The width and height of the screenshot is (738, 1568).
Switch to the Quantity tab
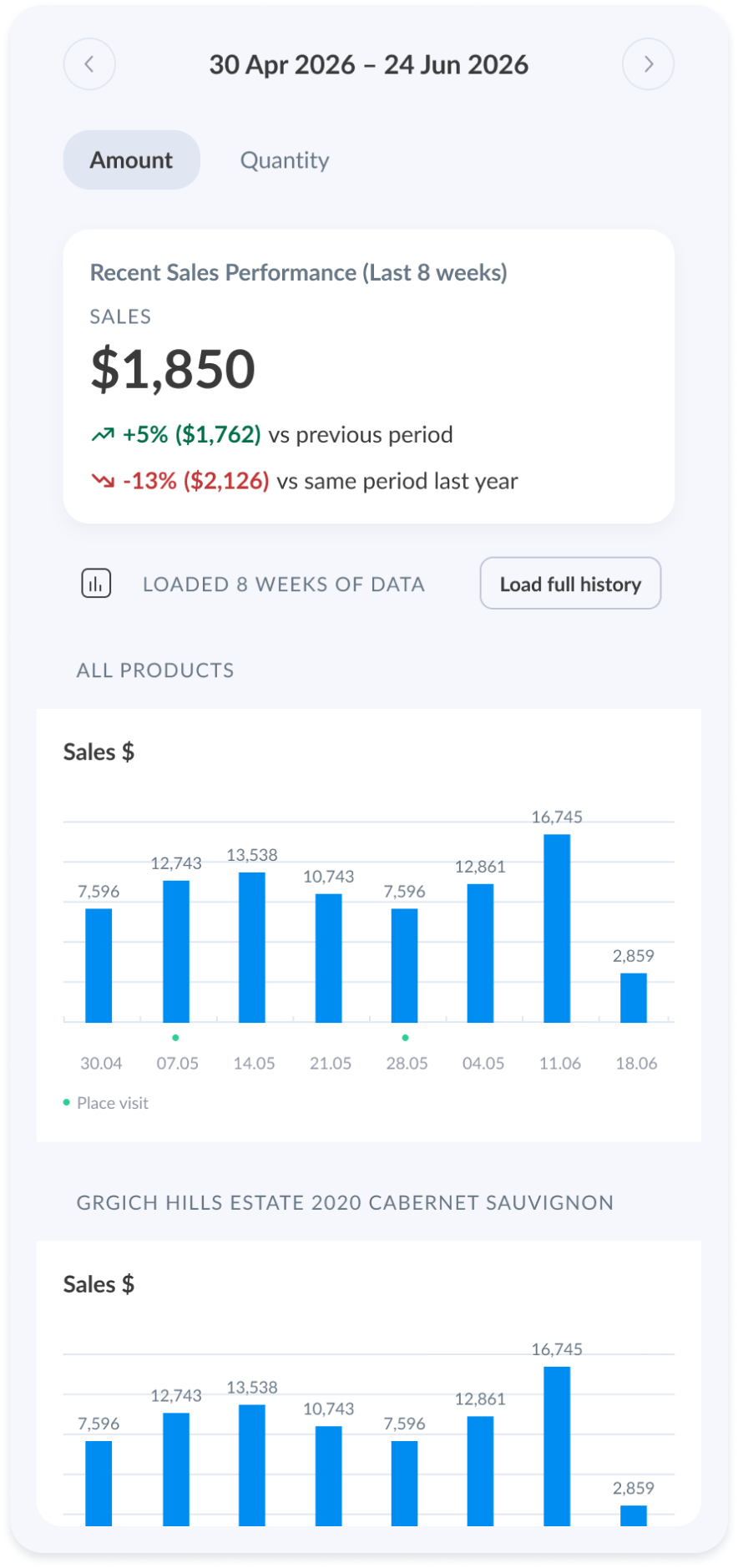pyautogui.click(x=285, y=159)
